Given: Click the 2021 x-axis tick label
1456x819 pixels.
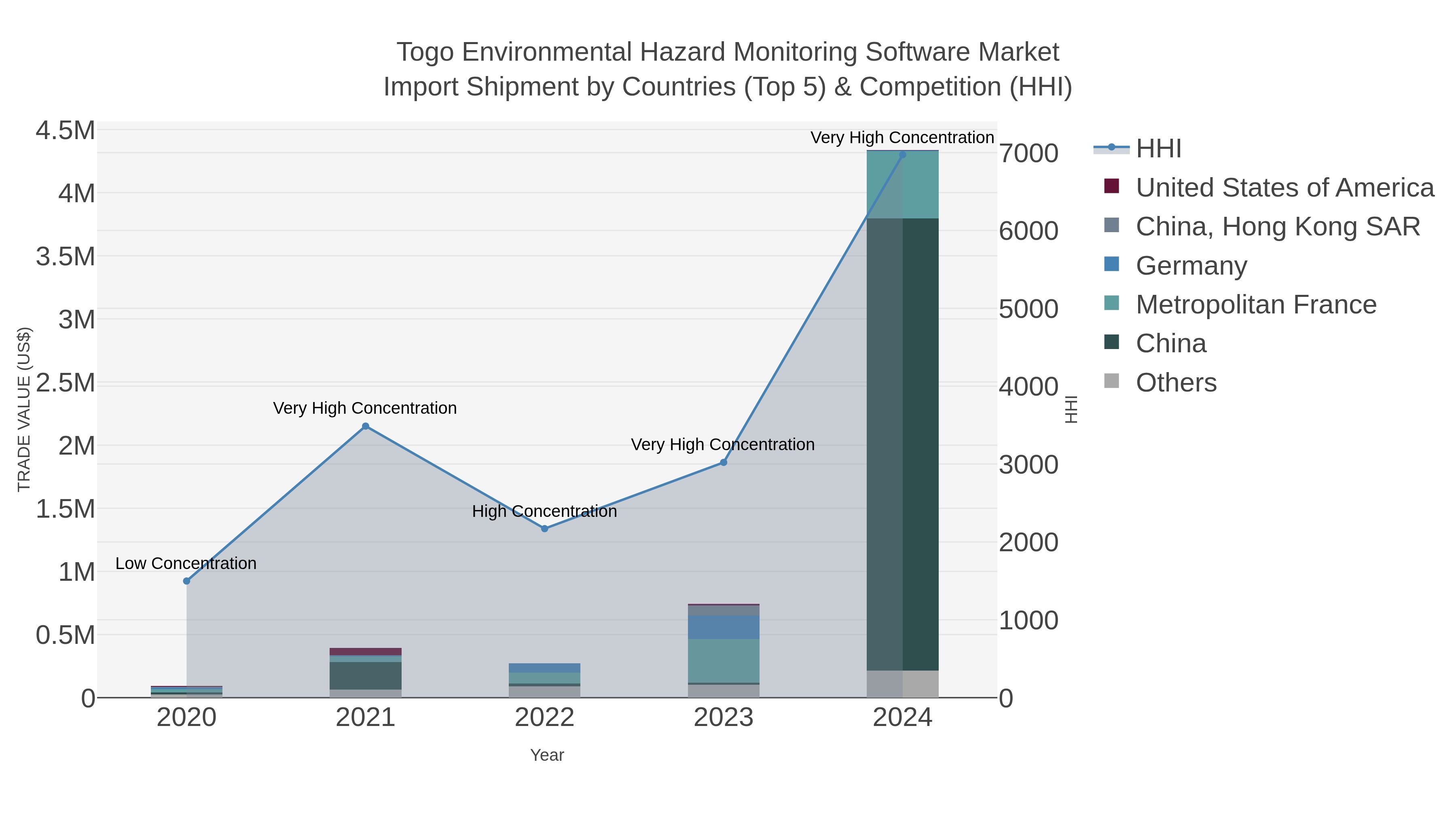Looking at the screenshot, I should click(366, 718).
